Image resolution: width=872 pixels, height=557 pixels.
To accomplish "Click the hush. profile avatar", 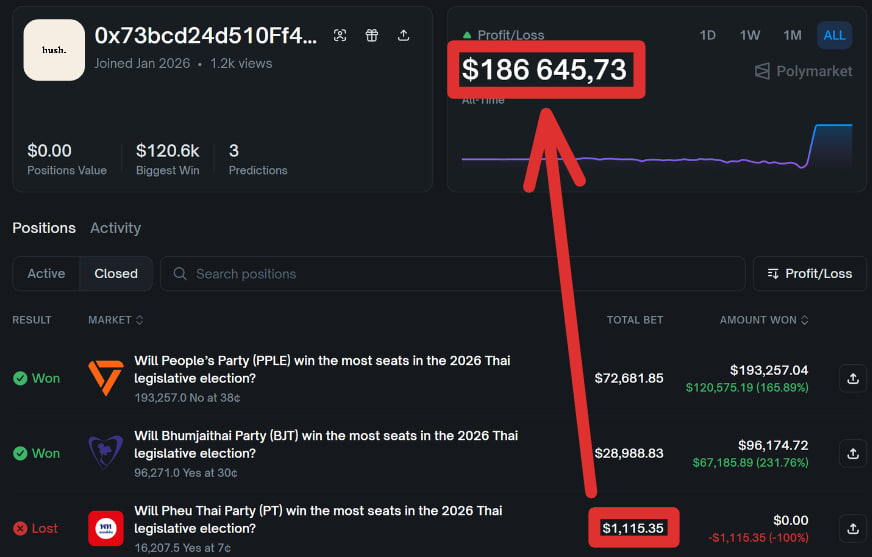I will (54, 50).
